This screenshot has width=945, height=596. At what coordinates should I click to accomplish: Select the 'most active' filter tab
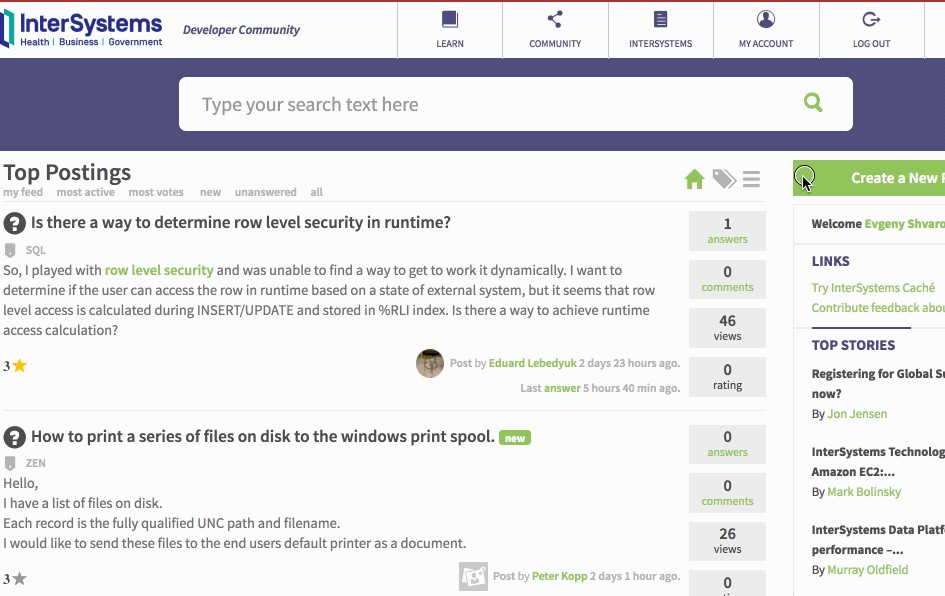click(85, 192)
